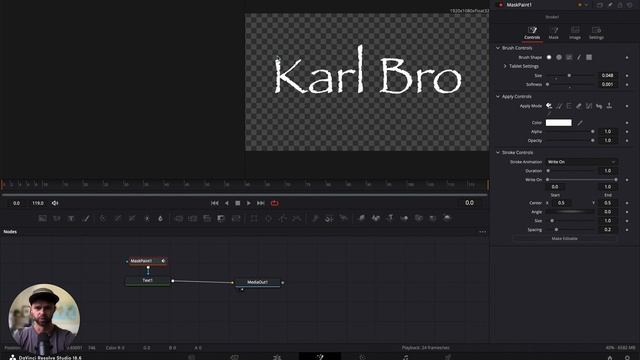Open project settings gear icon
Image resolution: width=640 pixels, height=360 pixels.
click(628, 358)
